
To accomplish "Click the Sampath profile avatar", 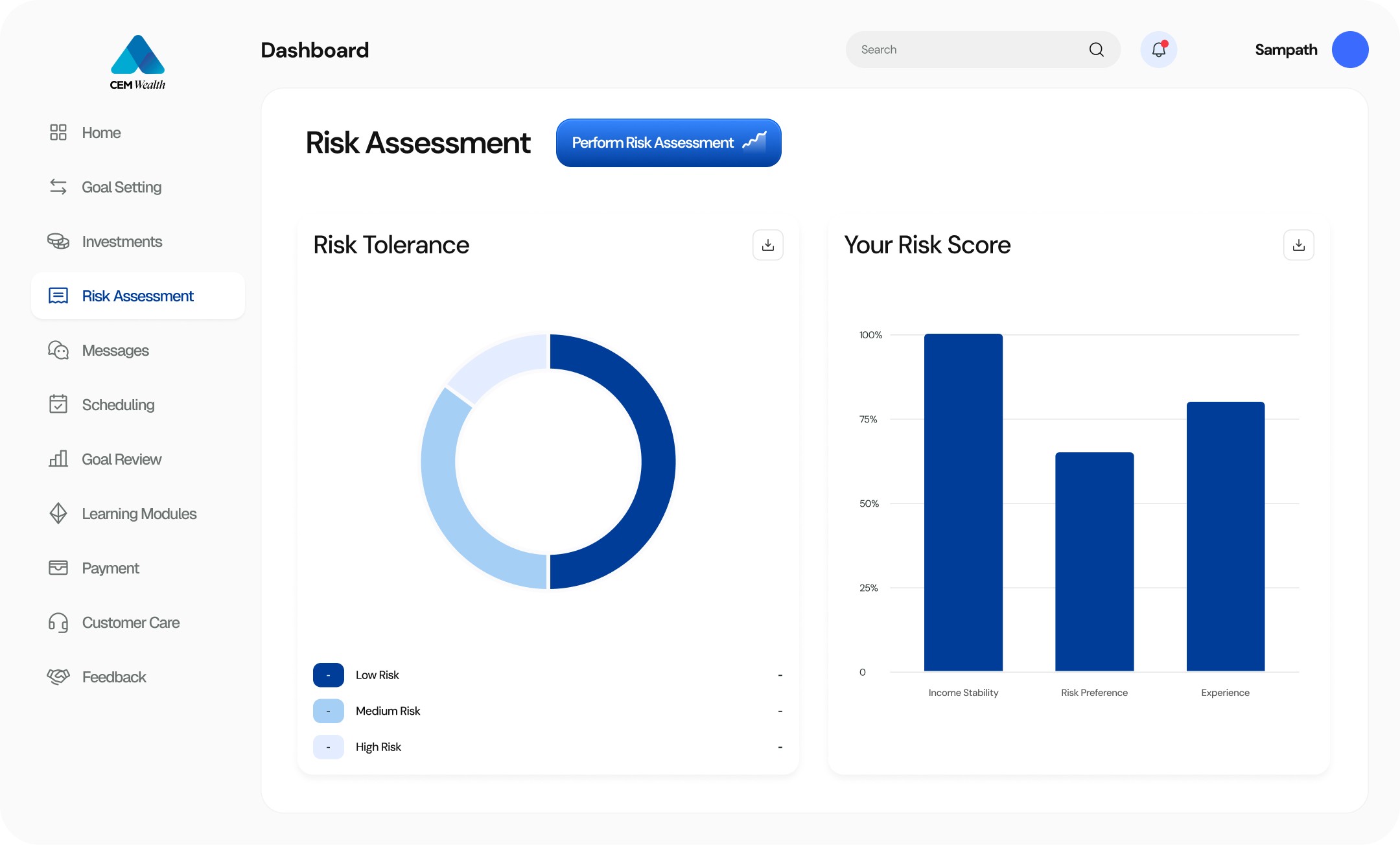I will [x=1349, y=50].
